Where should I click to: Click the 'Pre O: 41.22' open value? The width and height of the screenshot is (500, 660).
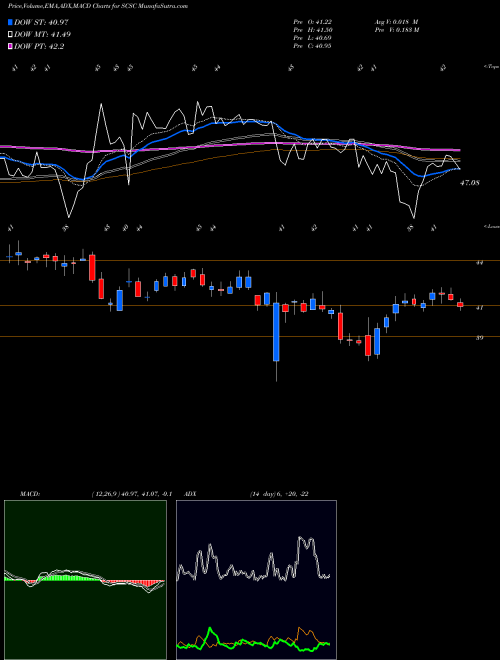[313, 22]
